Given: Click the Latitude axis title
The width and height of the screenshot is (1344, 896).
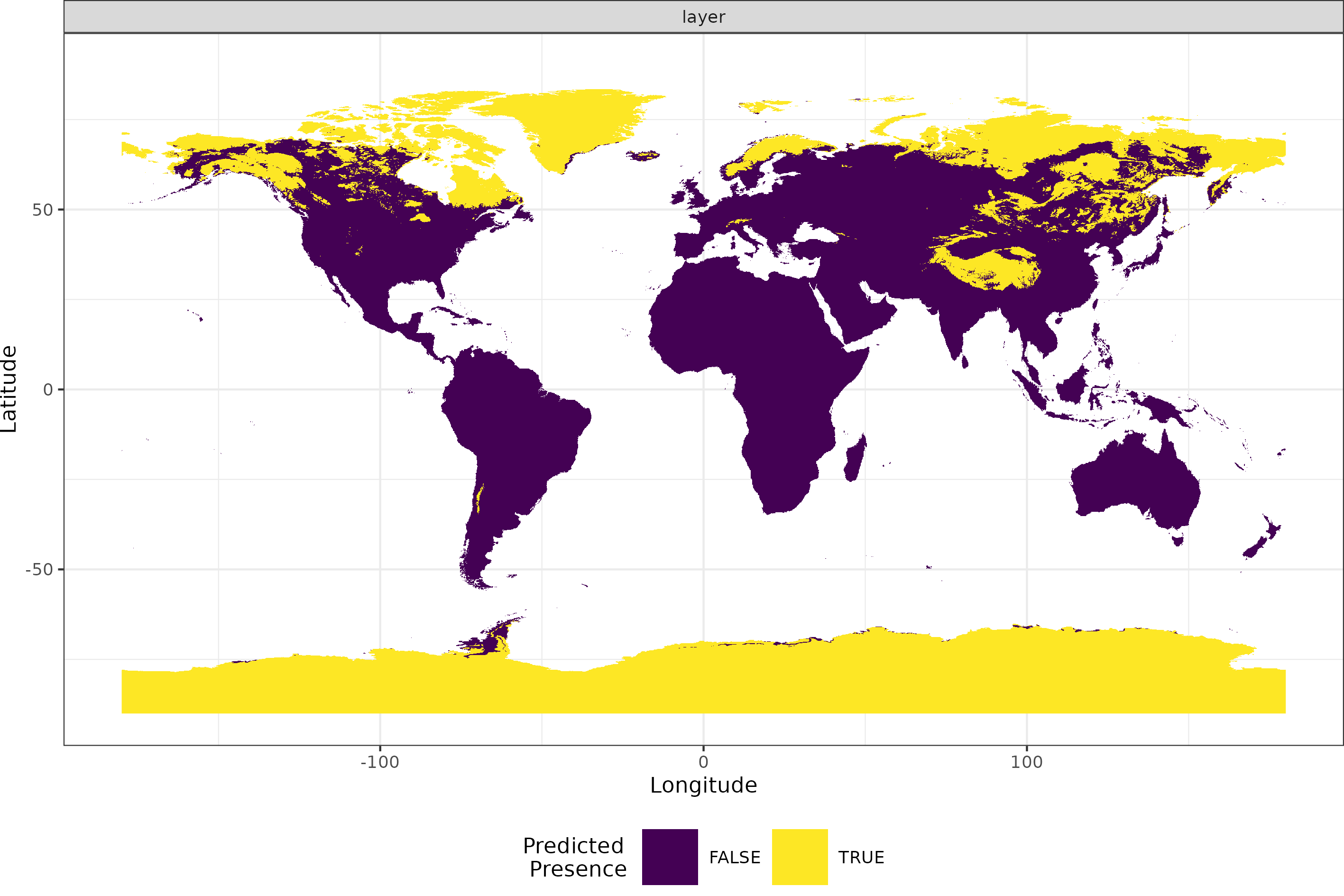Looking at the screenshot, I should (x=9, y=388).
